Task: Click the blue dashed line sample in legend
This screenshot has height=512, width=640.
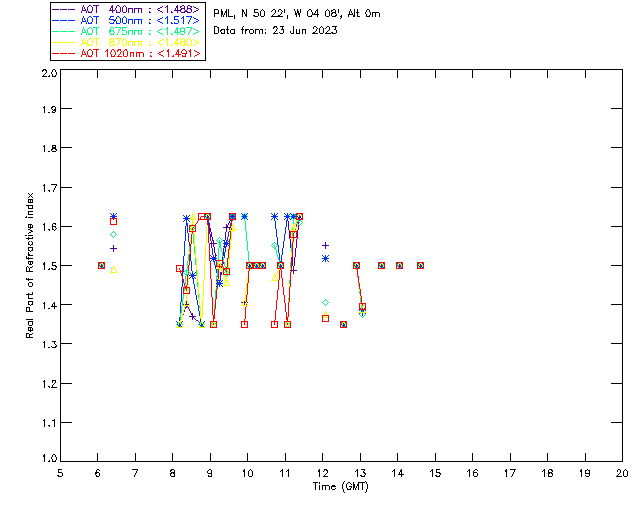Action: pos(64,20)
